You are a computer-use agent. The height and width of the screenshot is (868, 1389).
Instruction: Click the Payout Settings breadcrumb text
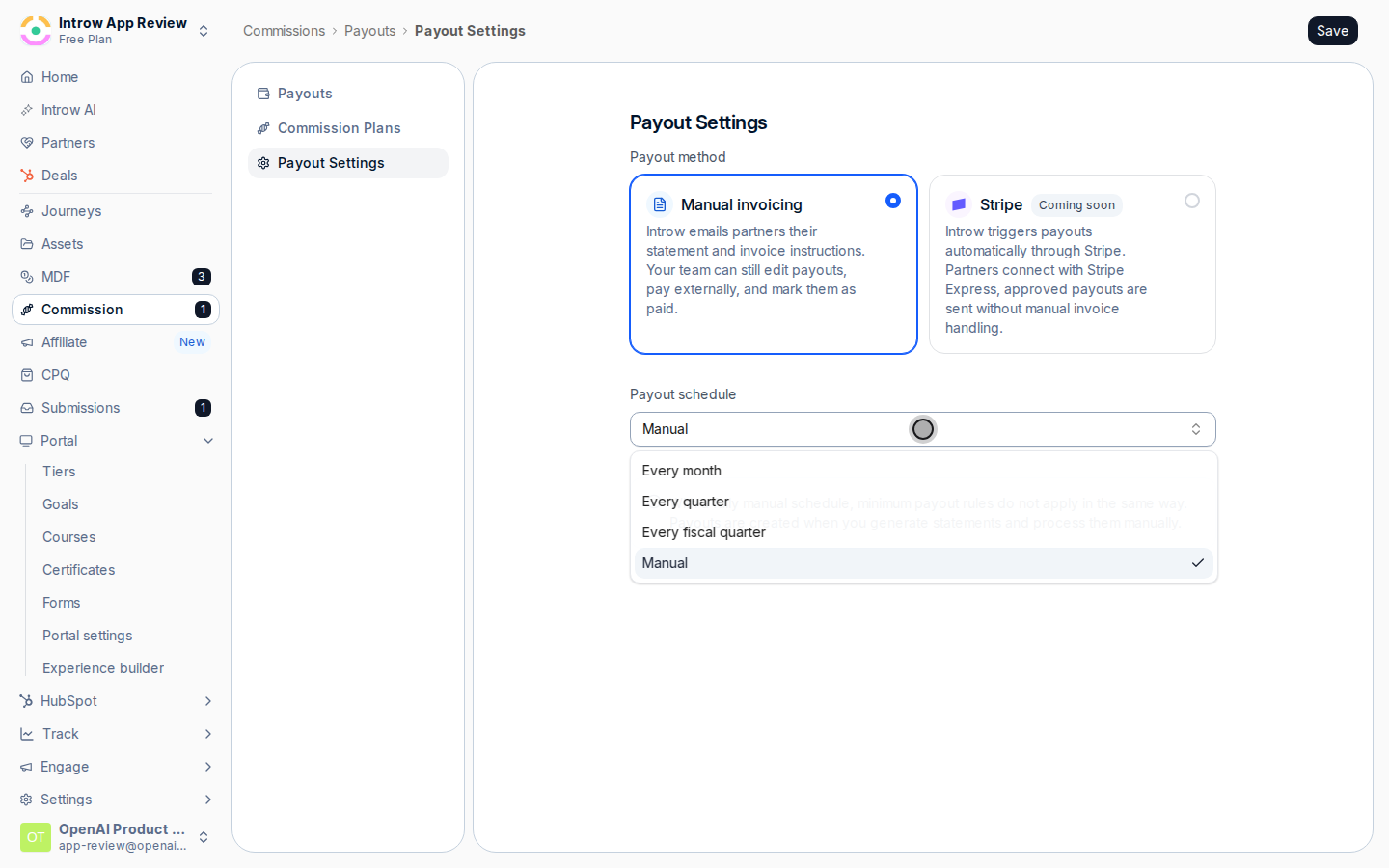470,31
